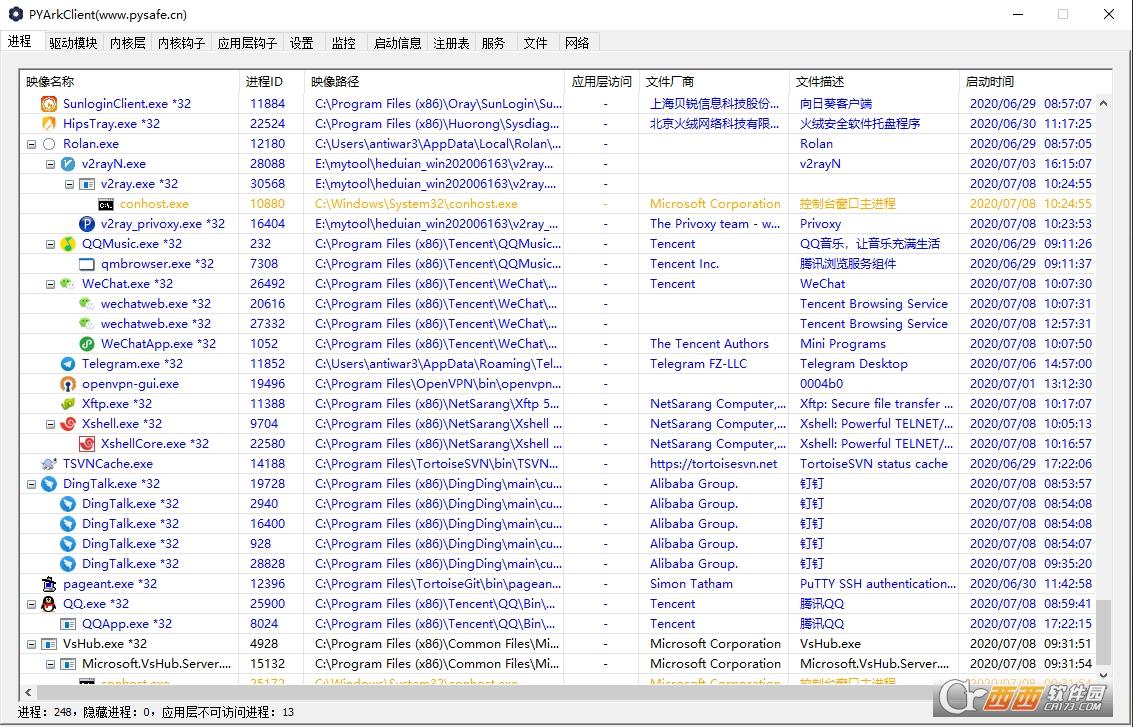Screen dimensions: 1133x727
Task: Click the QQ.exe penguin icon
Action: (48, 604)
